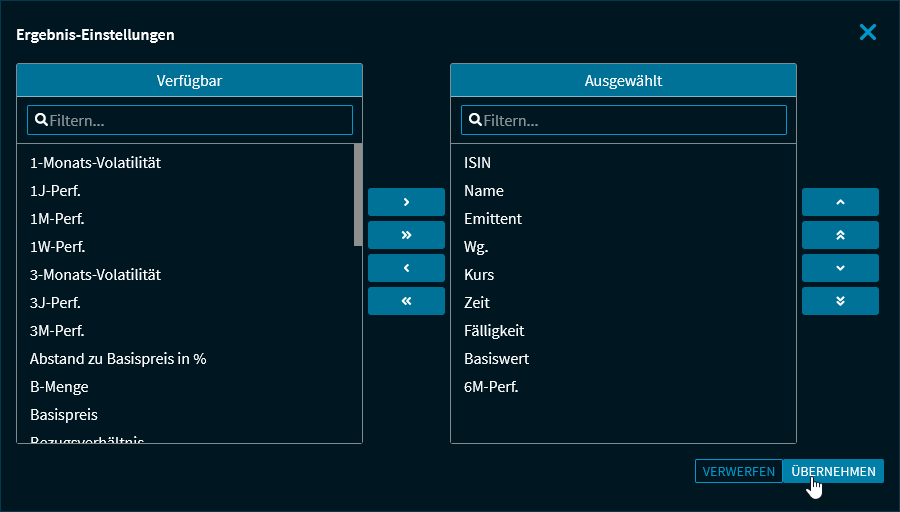The image size is (900, 512).
Task: Select 1-Monats-Volatilität in available list
Action: click(x=96, y=162)
